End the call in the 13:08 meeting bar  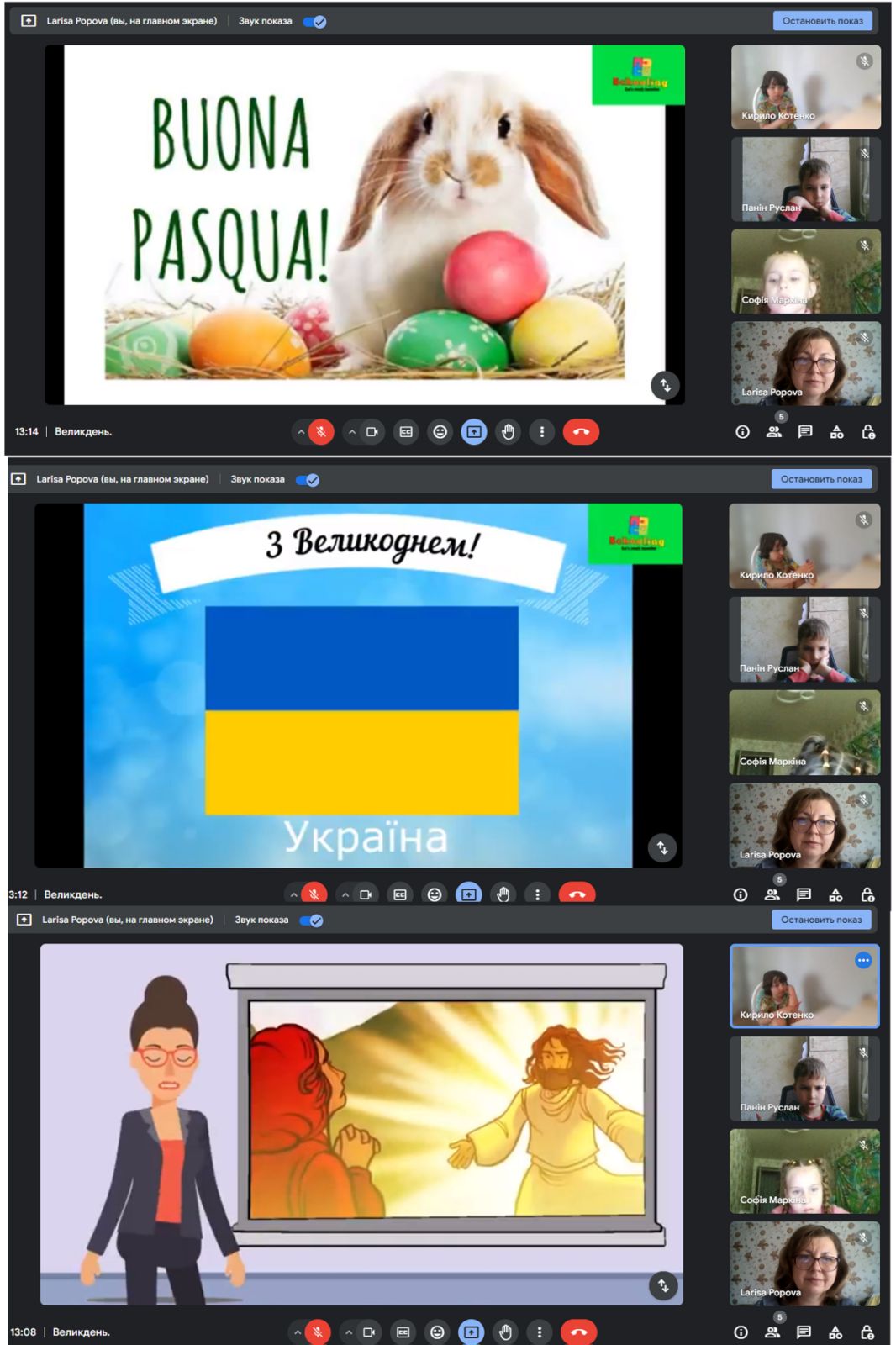click(x=577, y=1332)
